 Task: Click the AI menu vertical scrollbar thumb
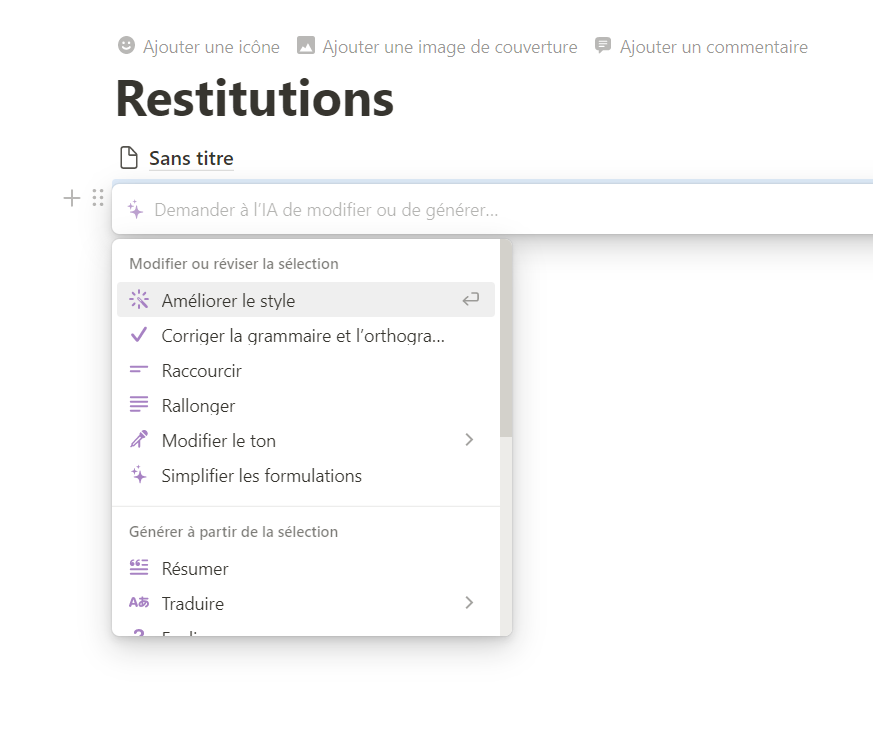[x=506, y=338]
